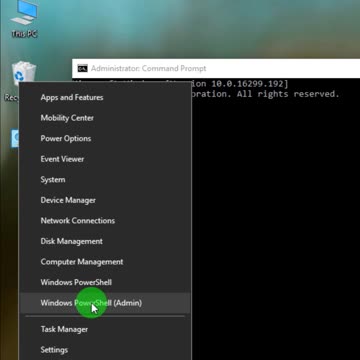360x360 pixels.
Task: Click the Administrator: Command Prompt title text
Action: pyautogui.click(x=149, y=68)
